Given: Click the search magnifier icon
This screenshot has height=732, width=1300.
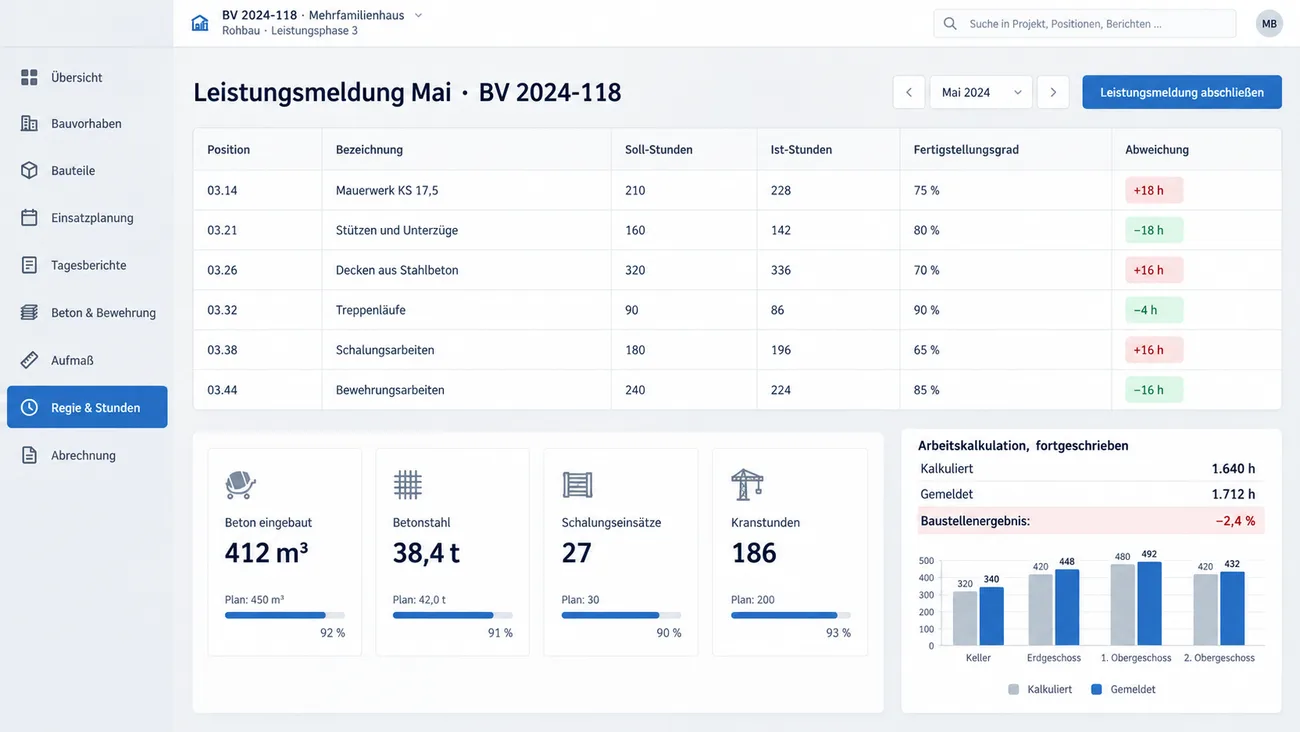Looking at the screenshot, I should [x=950, y=23].
